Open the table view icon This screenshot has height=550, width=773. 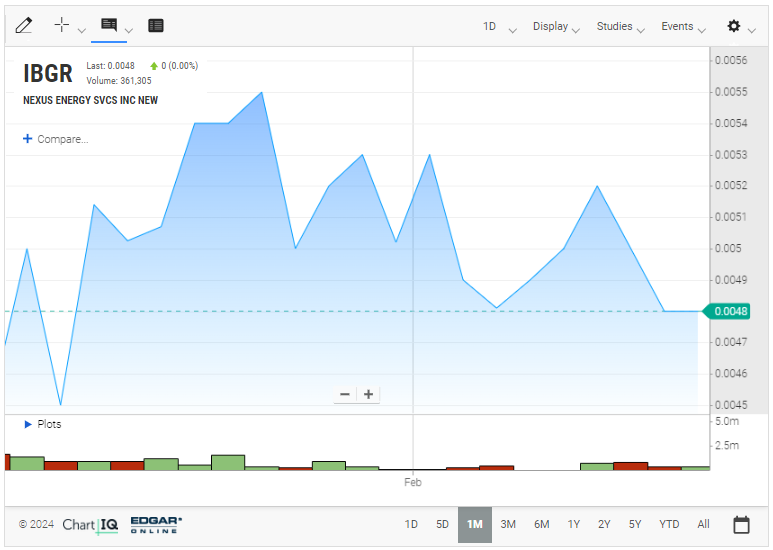pos(156,26)
